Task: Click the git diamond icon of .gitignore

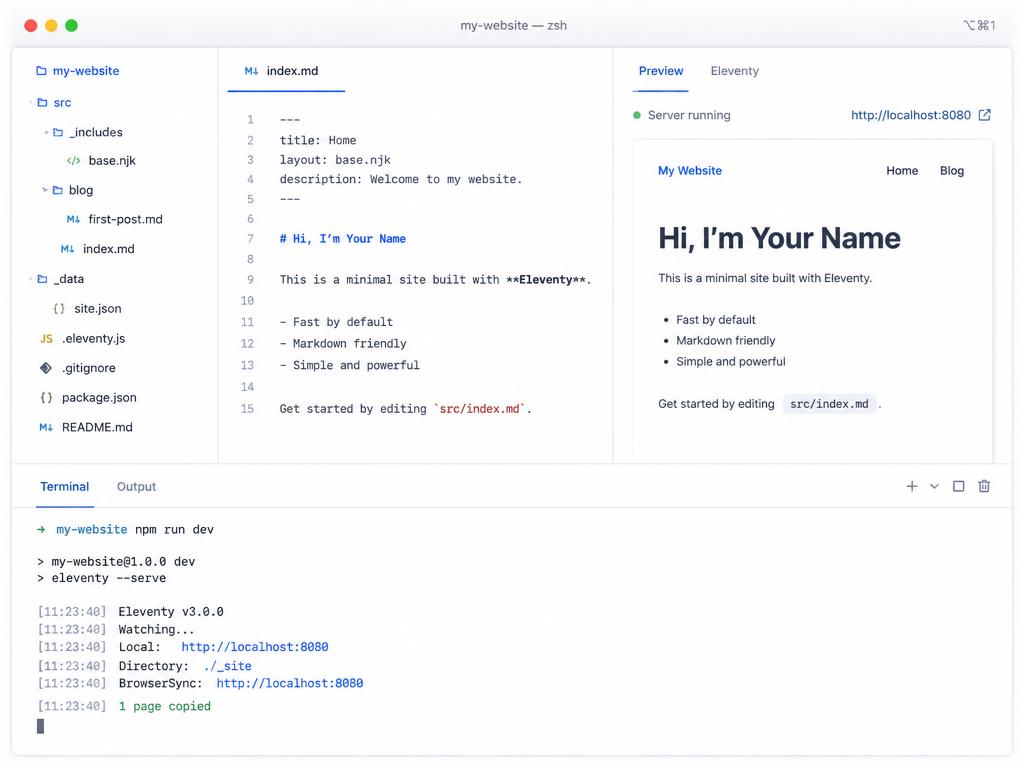Action: pyautogui.click(x=46, y=368)
